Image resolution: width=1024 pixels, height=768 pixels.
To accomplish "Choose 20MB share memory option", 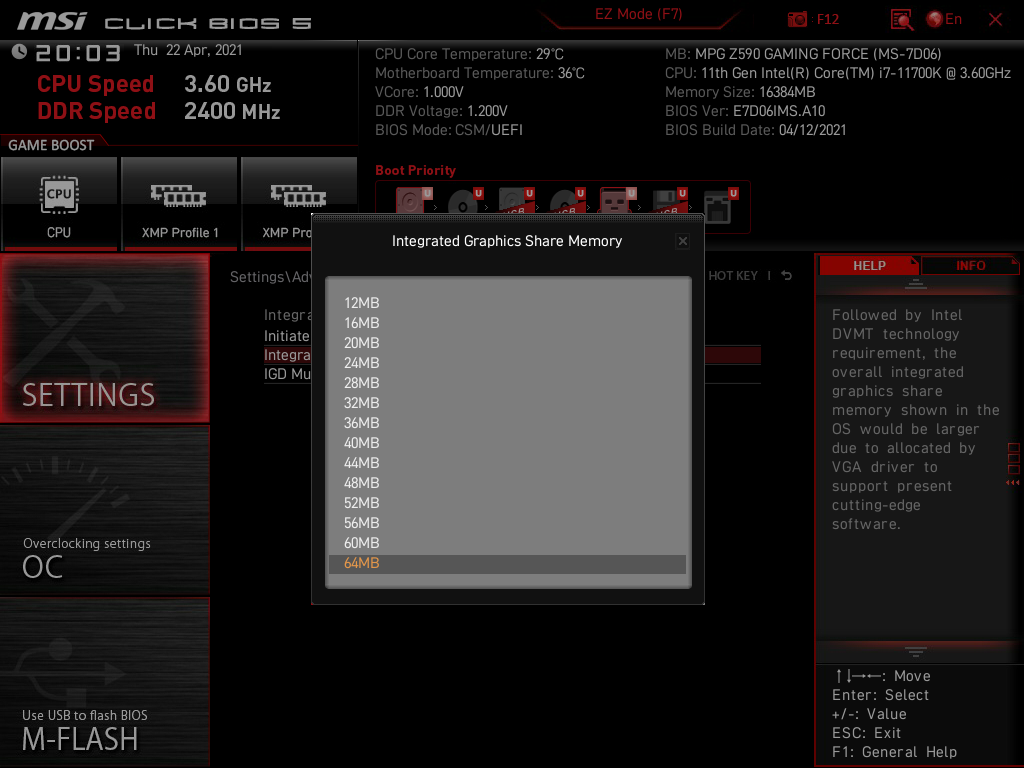I will (x=507, y=342).
